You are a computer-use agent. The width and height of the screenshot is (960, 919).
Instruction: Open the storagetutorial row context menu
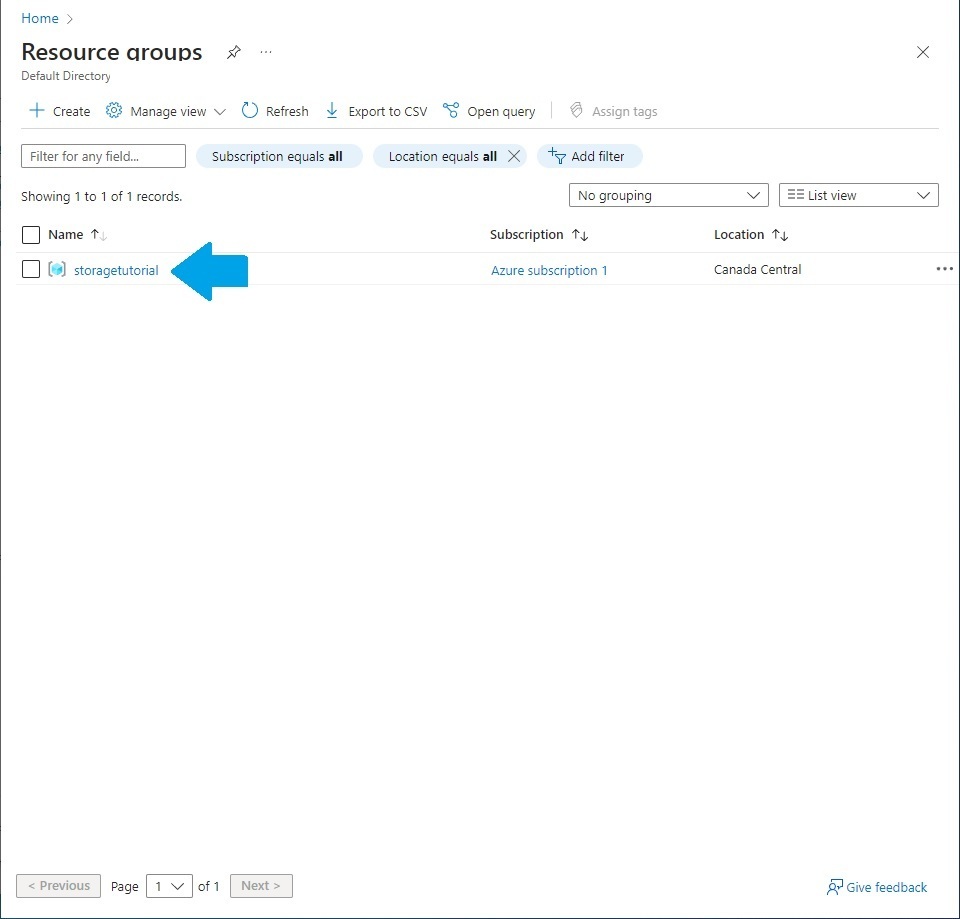[x=945, y=269]
